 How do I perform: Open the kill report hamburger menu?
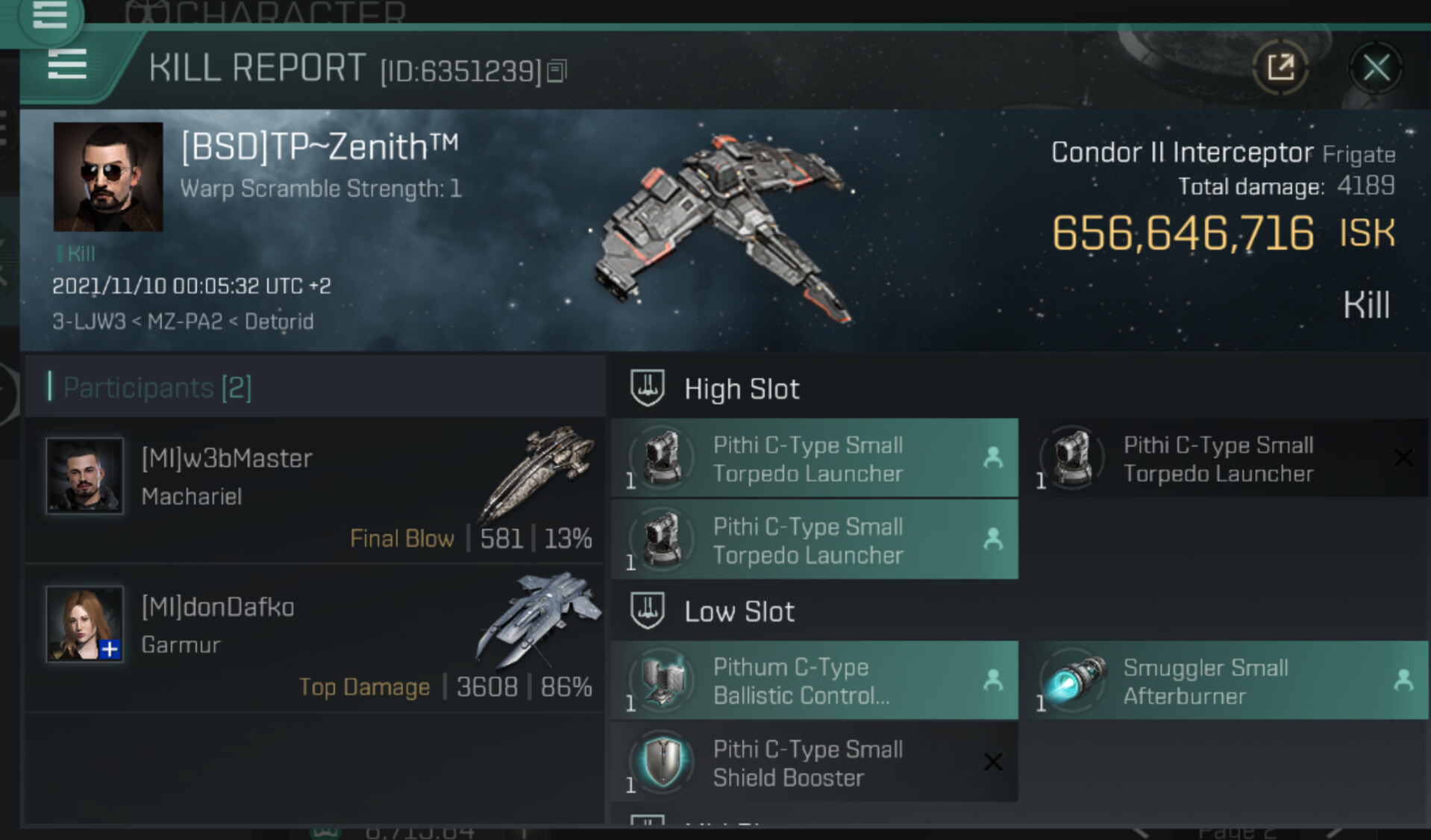pos(67,66)
